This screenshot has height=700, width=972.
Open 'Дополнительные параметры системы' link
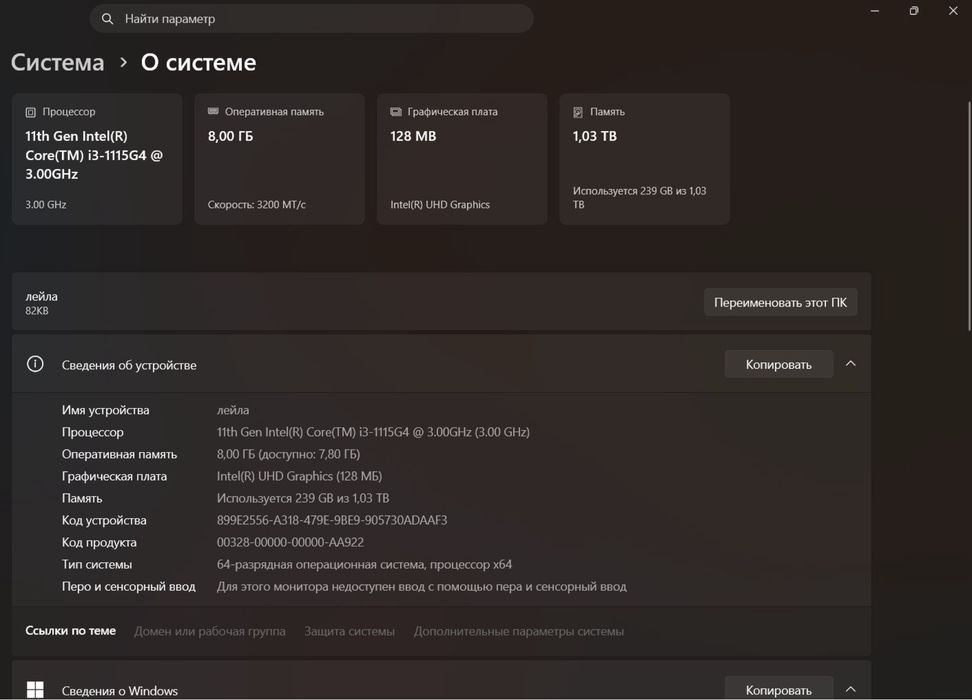tap(519, 631)
